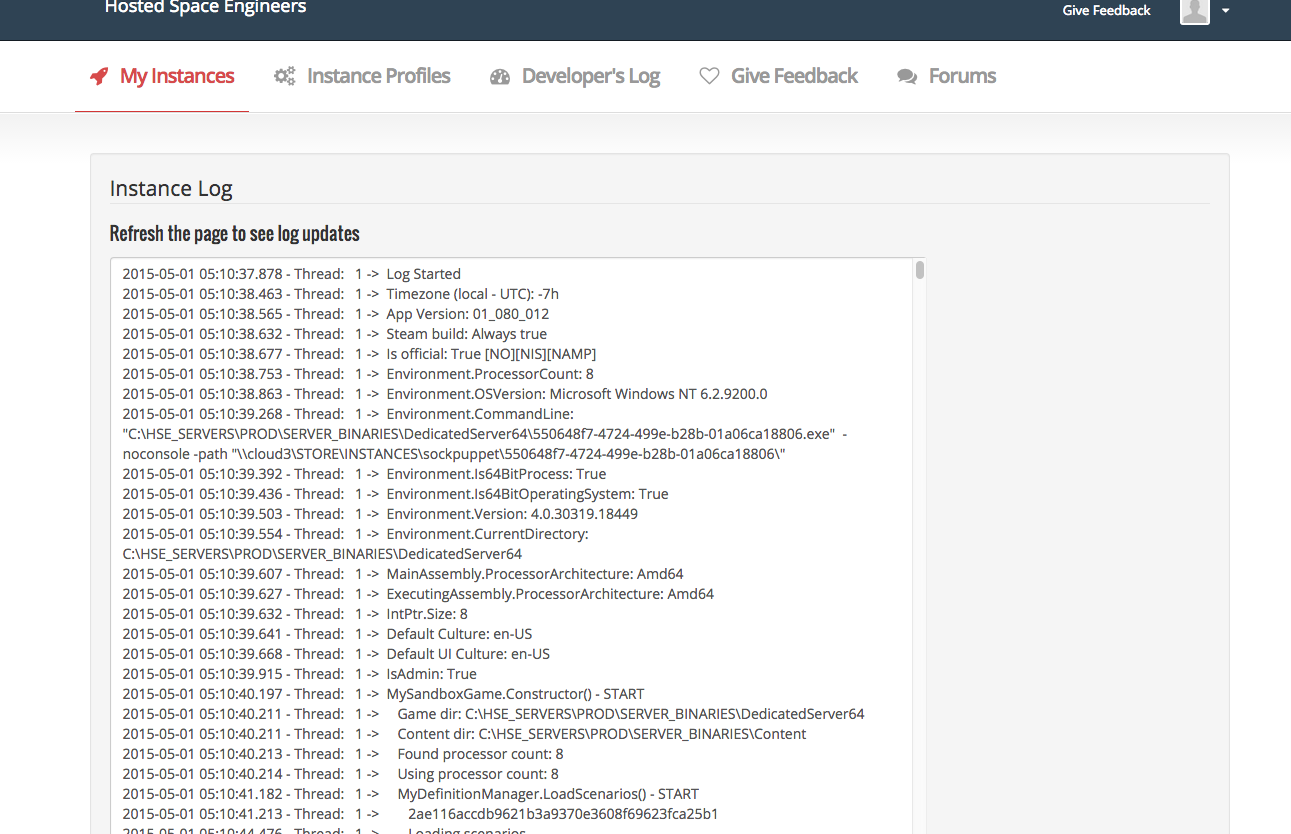Viewport: 1291px width, 834px height.
Task: Click the Hosted Space Engineers site title
Action: (205, 8)
